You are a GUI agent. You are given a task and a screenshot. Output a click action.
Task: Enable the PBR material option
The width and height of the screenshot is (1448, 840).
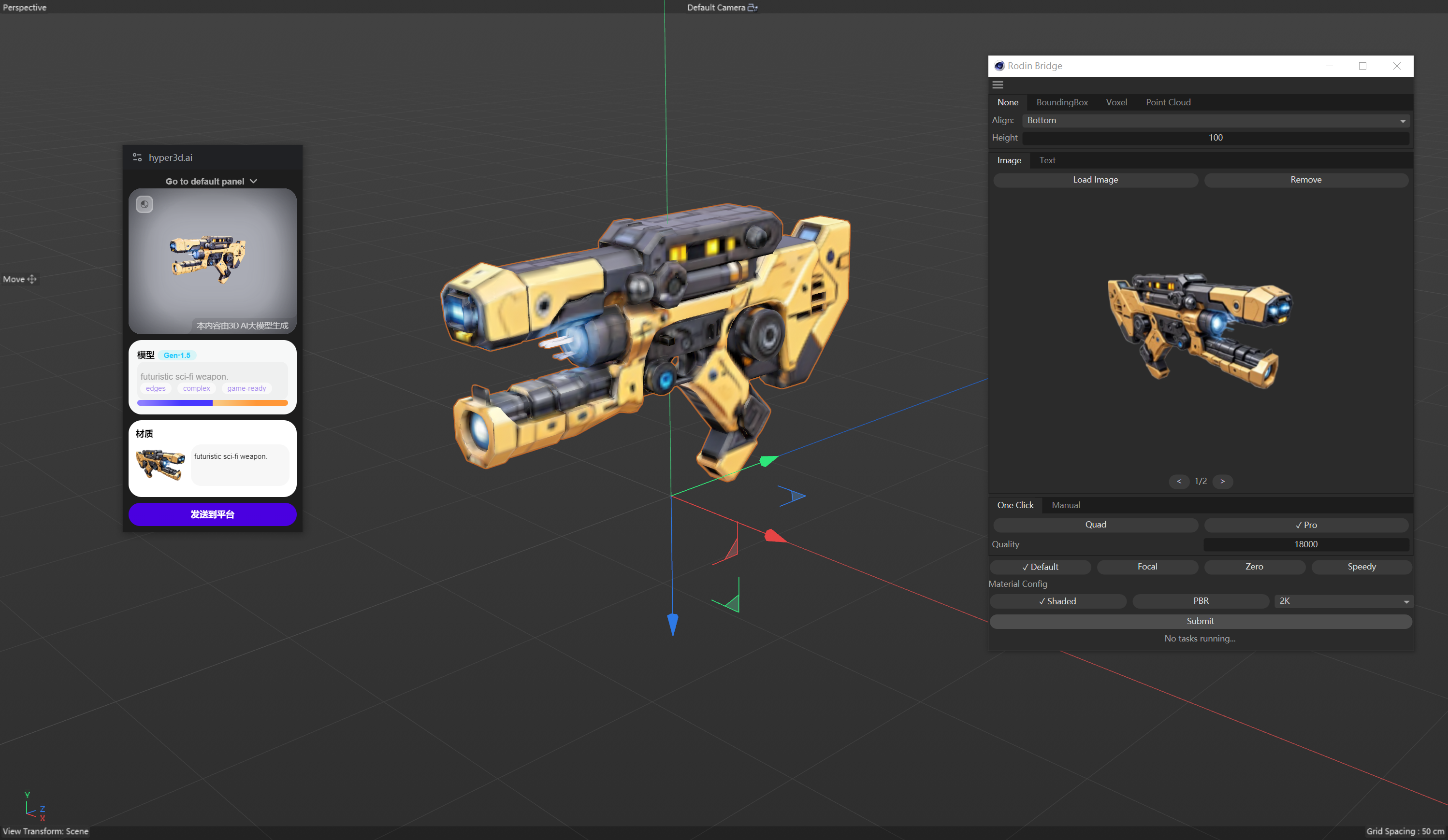click(x=1201, y=600)
